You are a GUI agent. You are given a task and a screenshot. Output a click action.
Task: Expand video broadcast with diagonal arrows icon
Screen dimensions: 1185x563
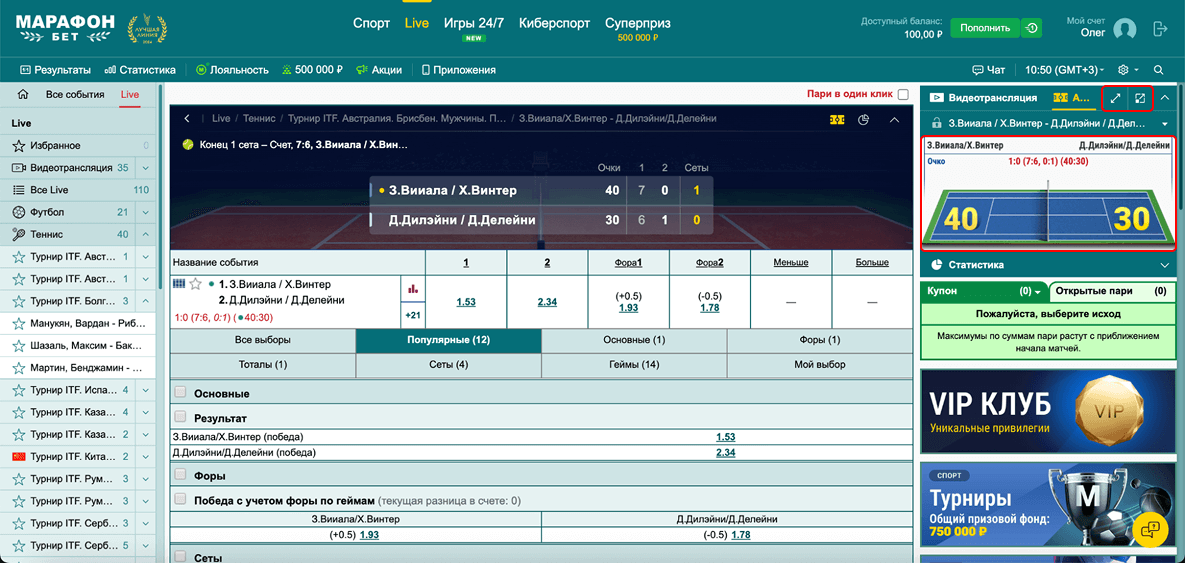1115,98
